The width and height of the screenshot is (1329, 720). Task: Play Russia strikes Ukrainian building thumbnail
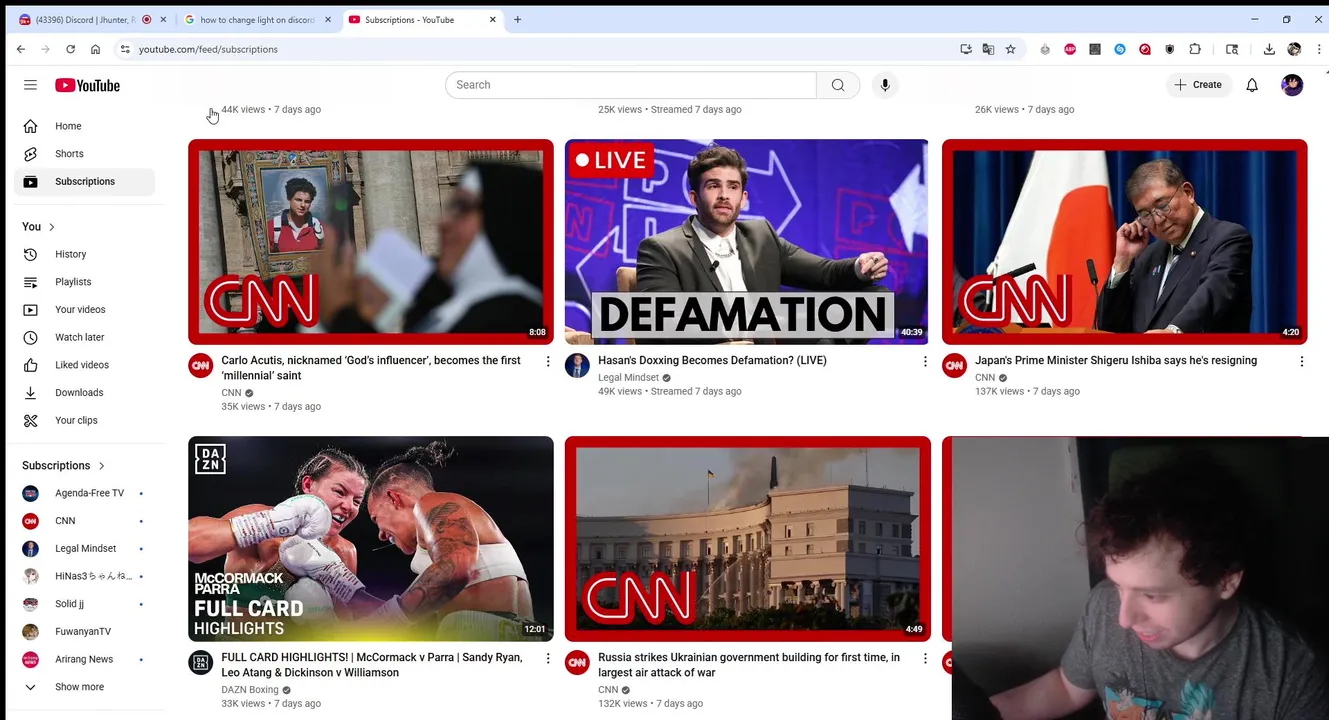point(747,539)
